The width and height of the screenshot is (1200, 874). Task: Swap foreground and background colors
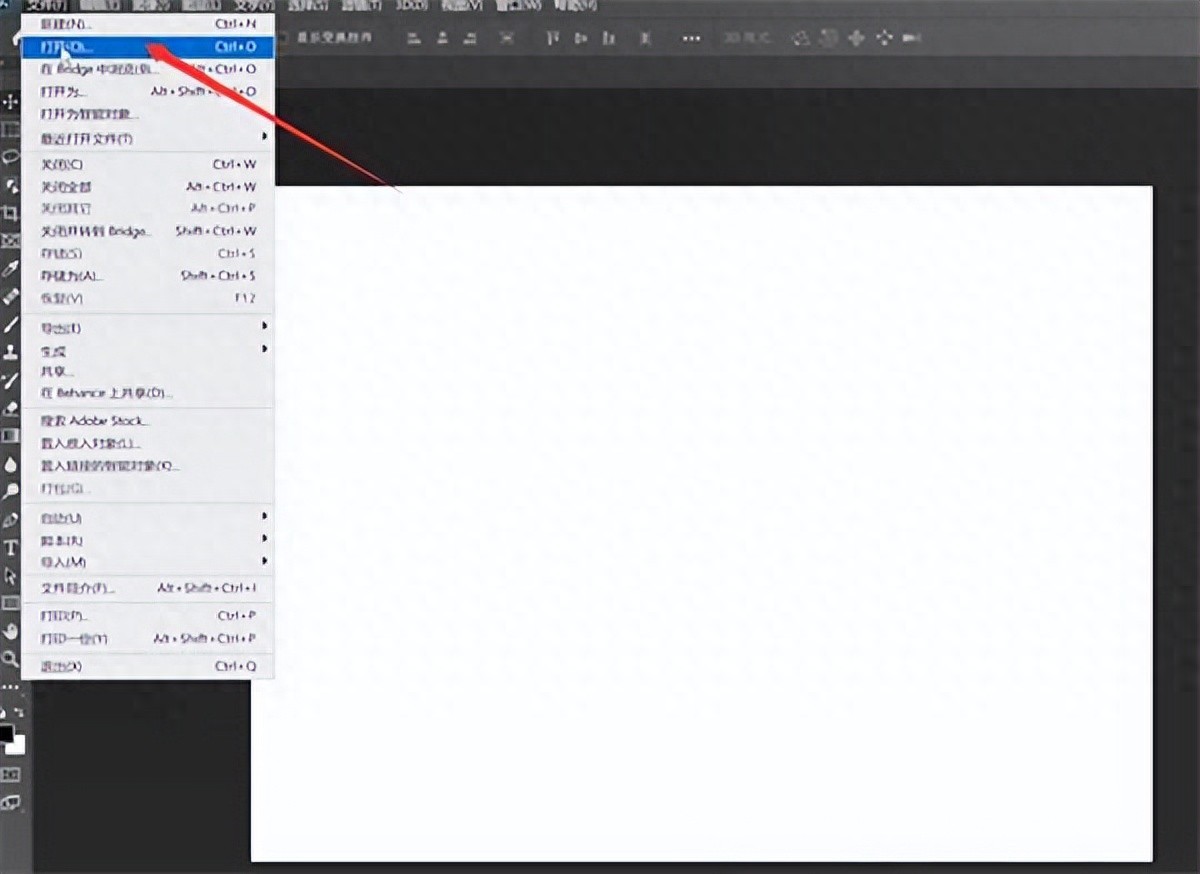pyautogui.click(x=17, y=714)
